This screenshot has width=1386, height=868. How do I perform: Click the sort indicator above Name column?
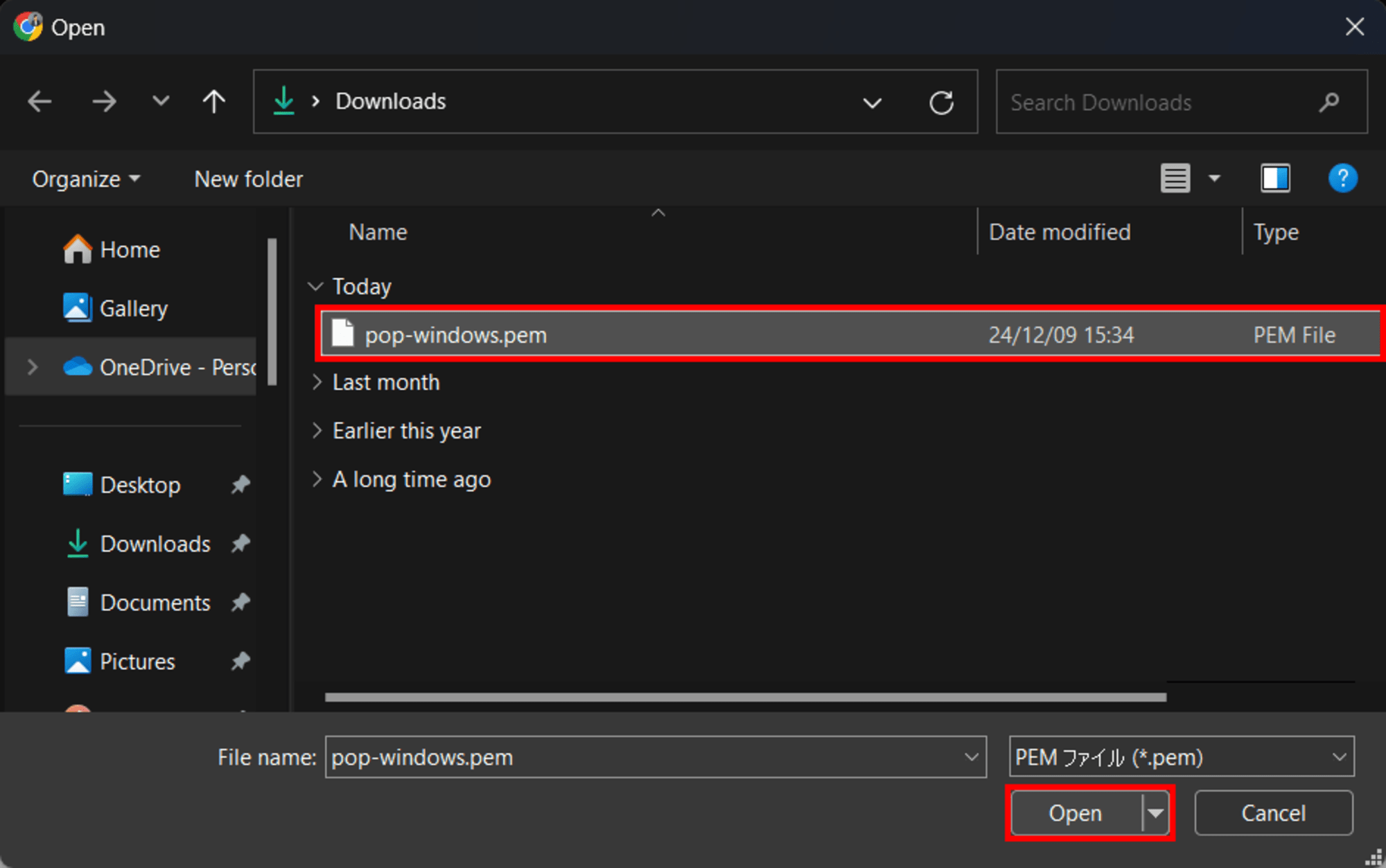pos(658,213)
